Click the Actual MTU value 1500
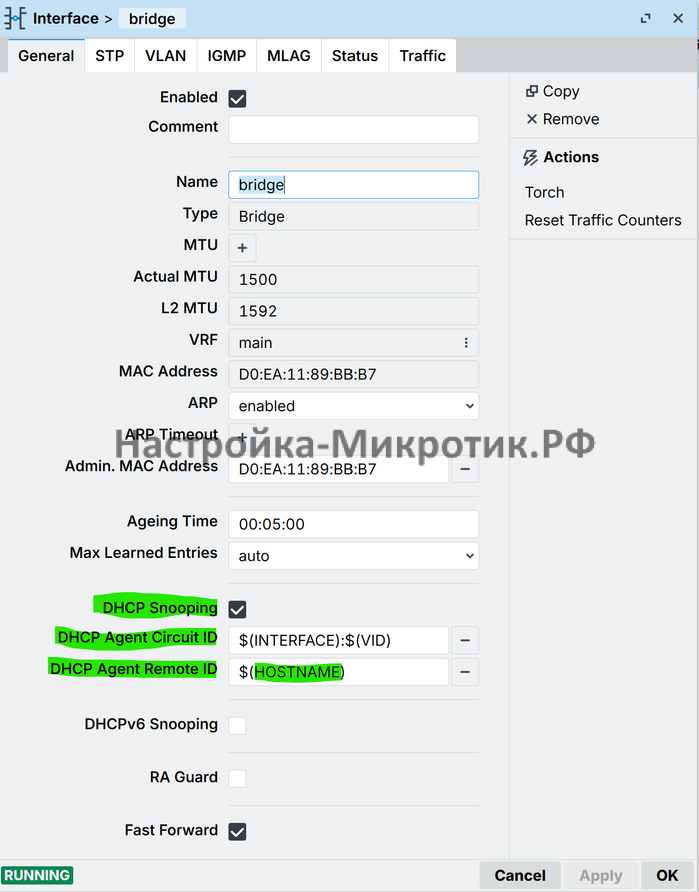 [x=353, y=279]
